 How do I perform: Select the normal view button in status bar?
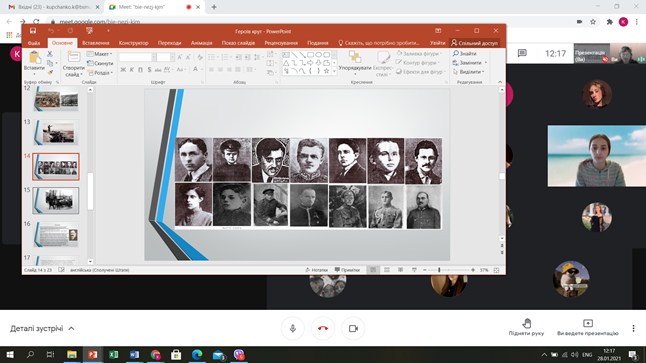tap(373, 270)
